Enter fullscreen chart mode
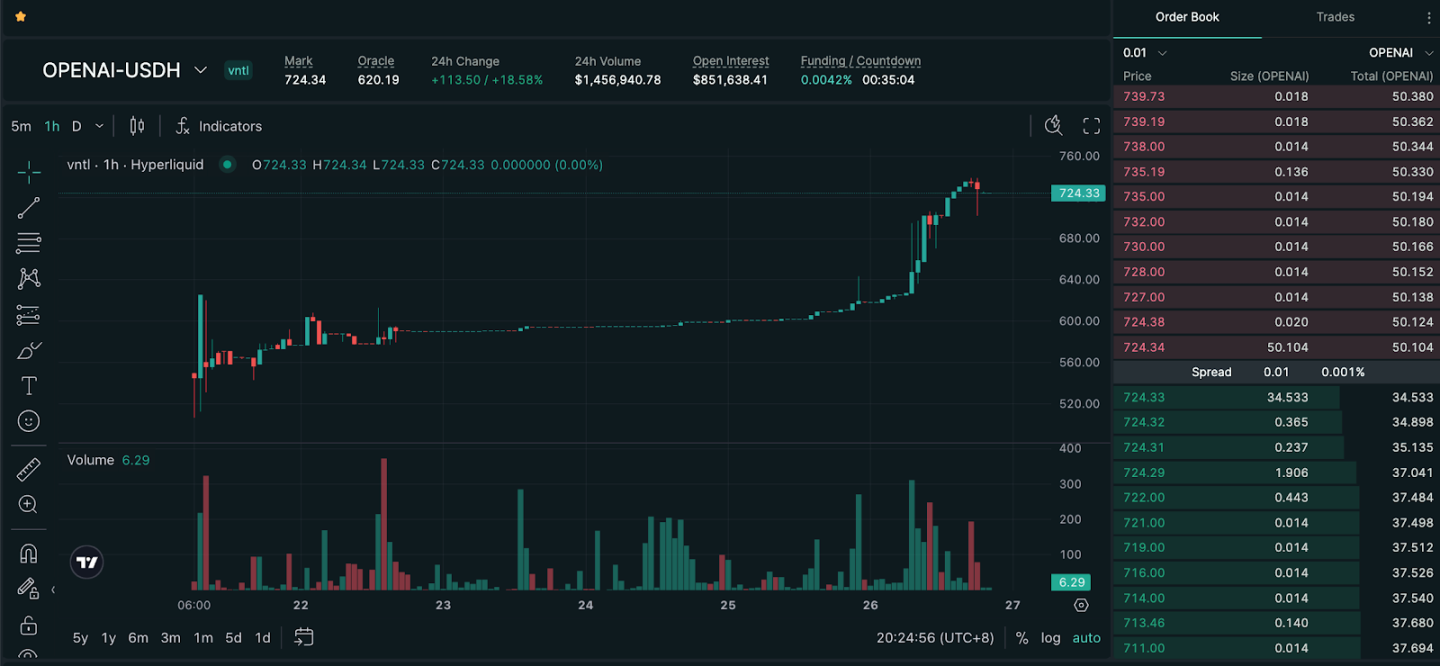The image size is (1440, 666). tap(1091, 126)
